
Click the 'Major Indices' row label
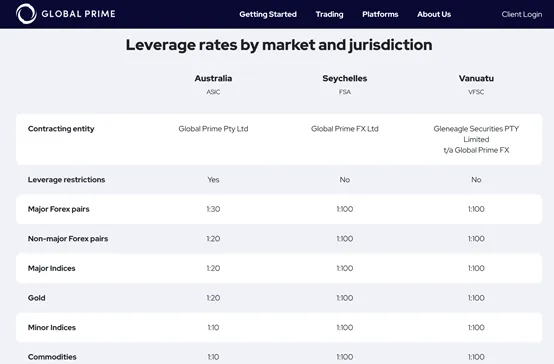52,269
